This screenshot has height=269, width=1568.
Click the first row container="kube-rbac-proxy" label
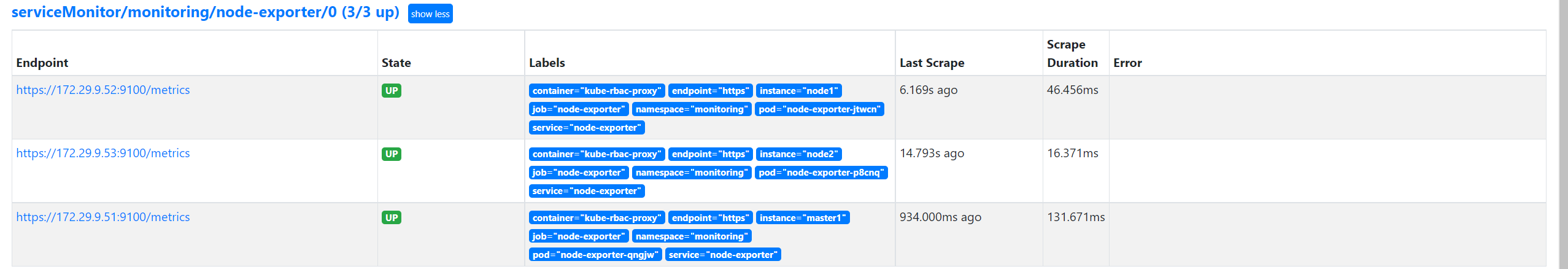(597, 91)
